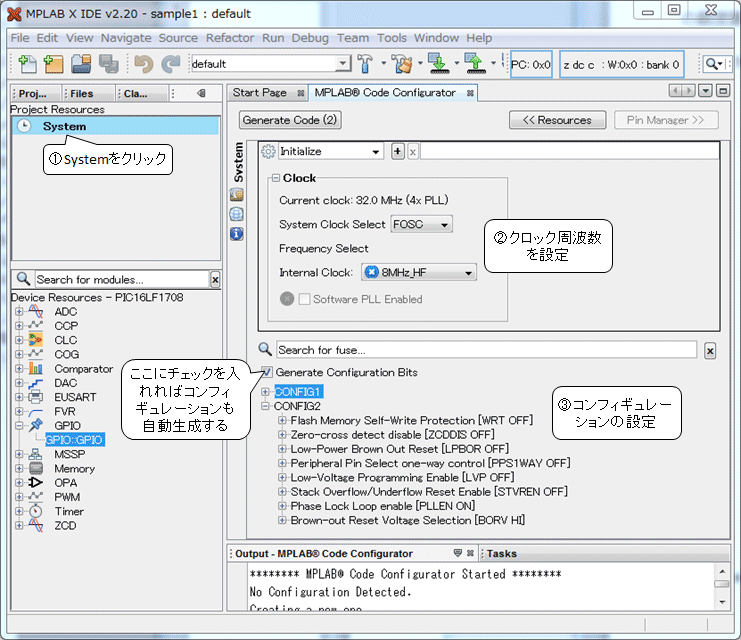Toggle Software PLL Enabled checkbox

click(x=304, y=299)
